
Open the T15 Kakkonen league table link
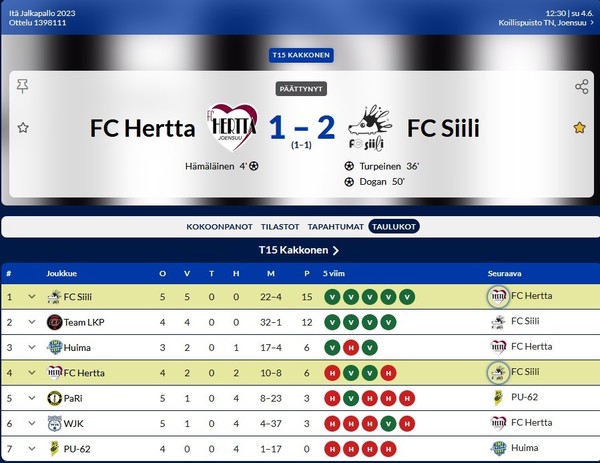point(299,250)
